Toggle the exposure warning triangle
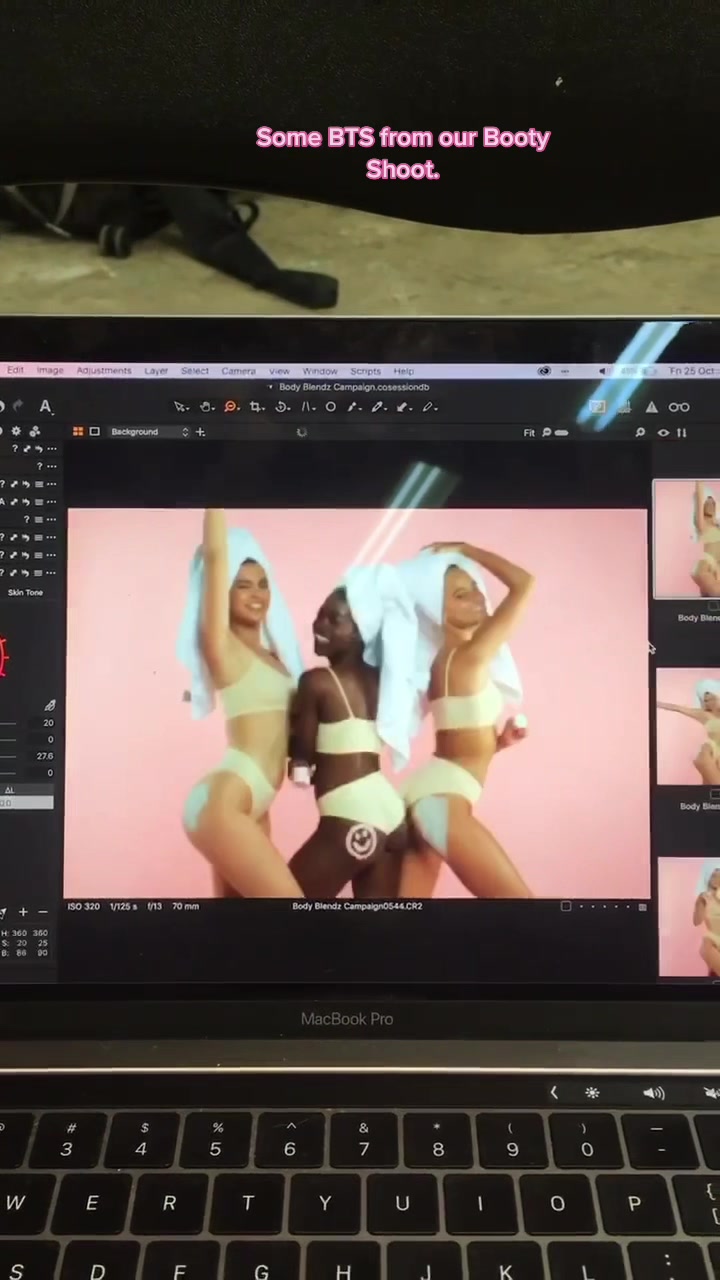 651,407
